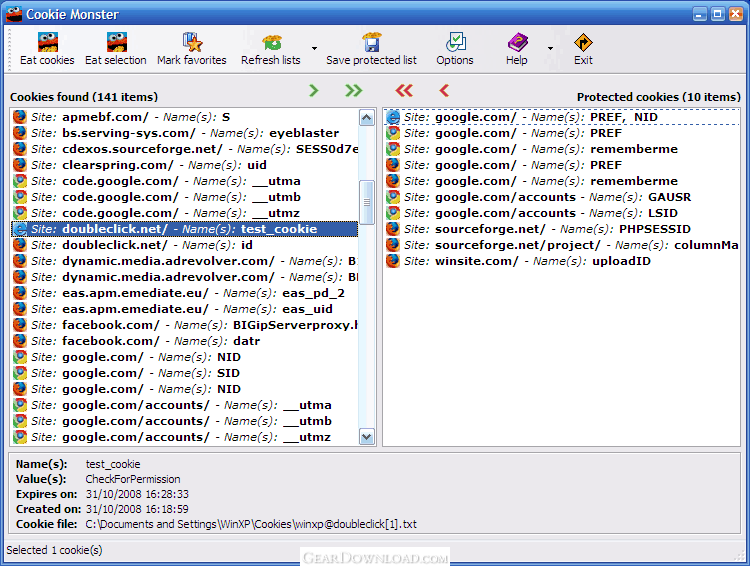Viewport: 750px width, 566px height.
Task: Select the code.google.com __utmz cookie
Action: [x=185, y=213]
